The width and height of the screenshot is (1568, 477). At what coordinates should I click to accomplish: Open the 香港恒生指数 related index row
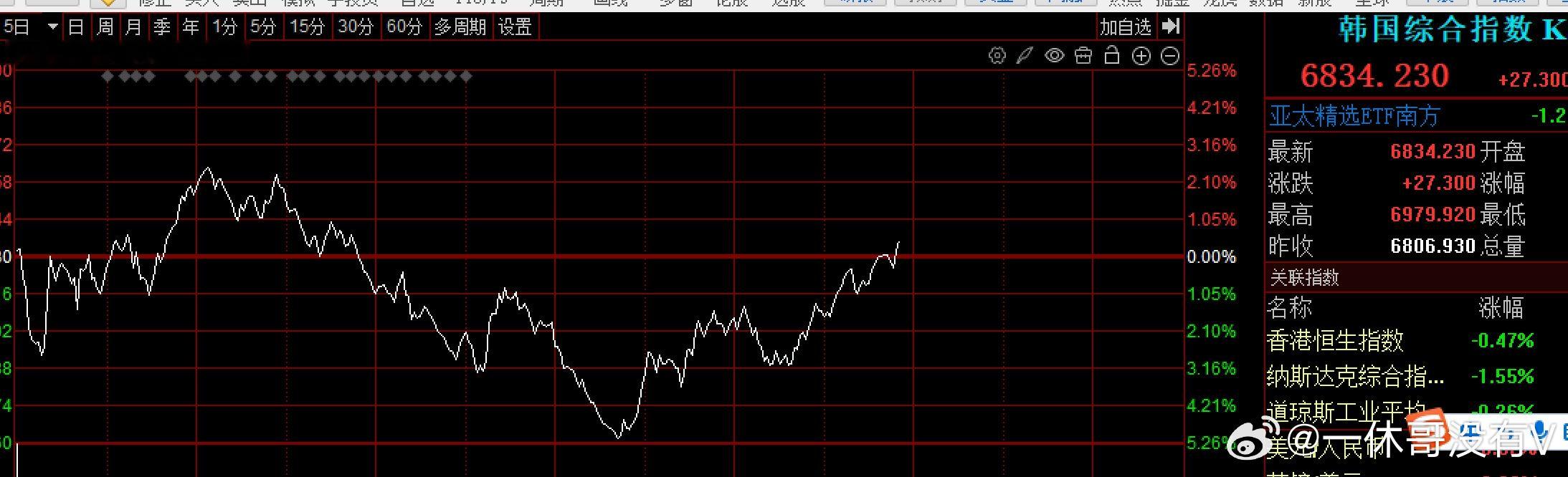tap(1335, 340)
